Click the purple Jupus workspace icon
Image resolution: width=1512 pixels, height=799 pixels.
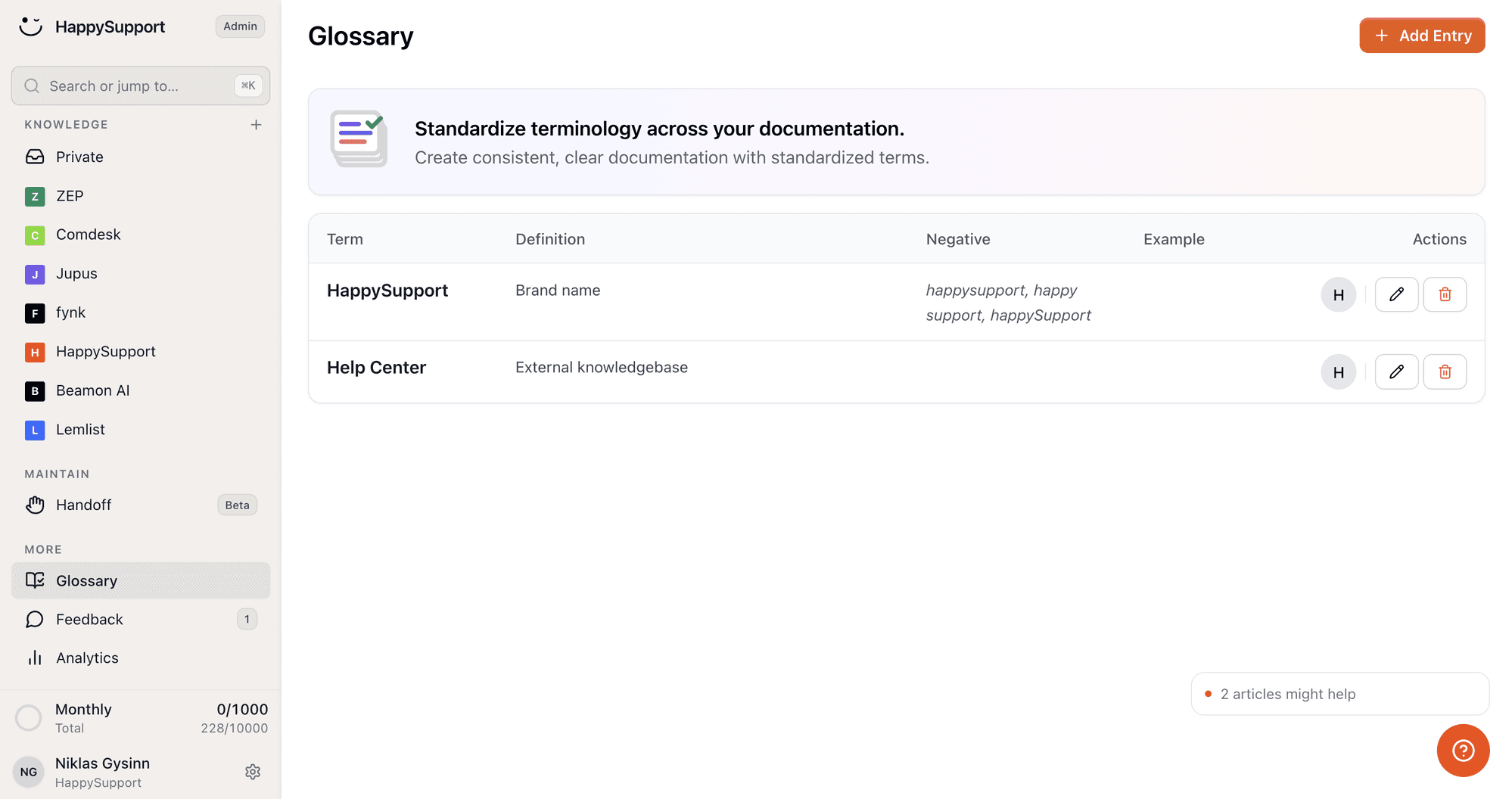tap(35, 274)
